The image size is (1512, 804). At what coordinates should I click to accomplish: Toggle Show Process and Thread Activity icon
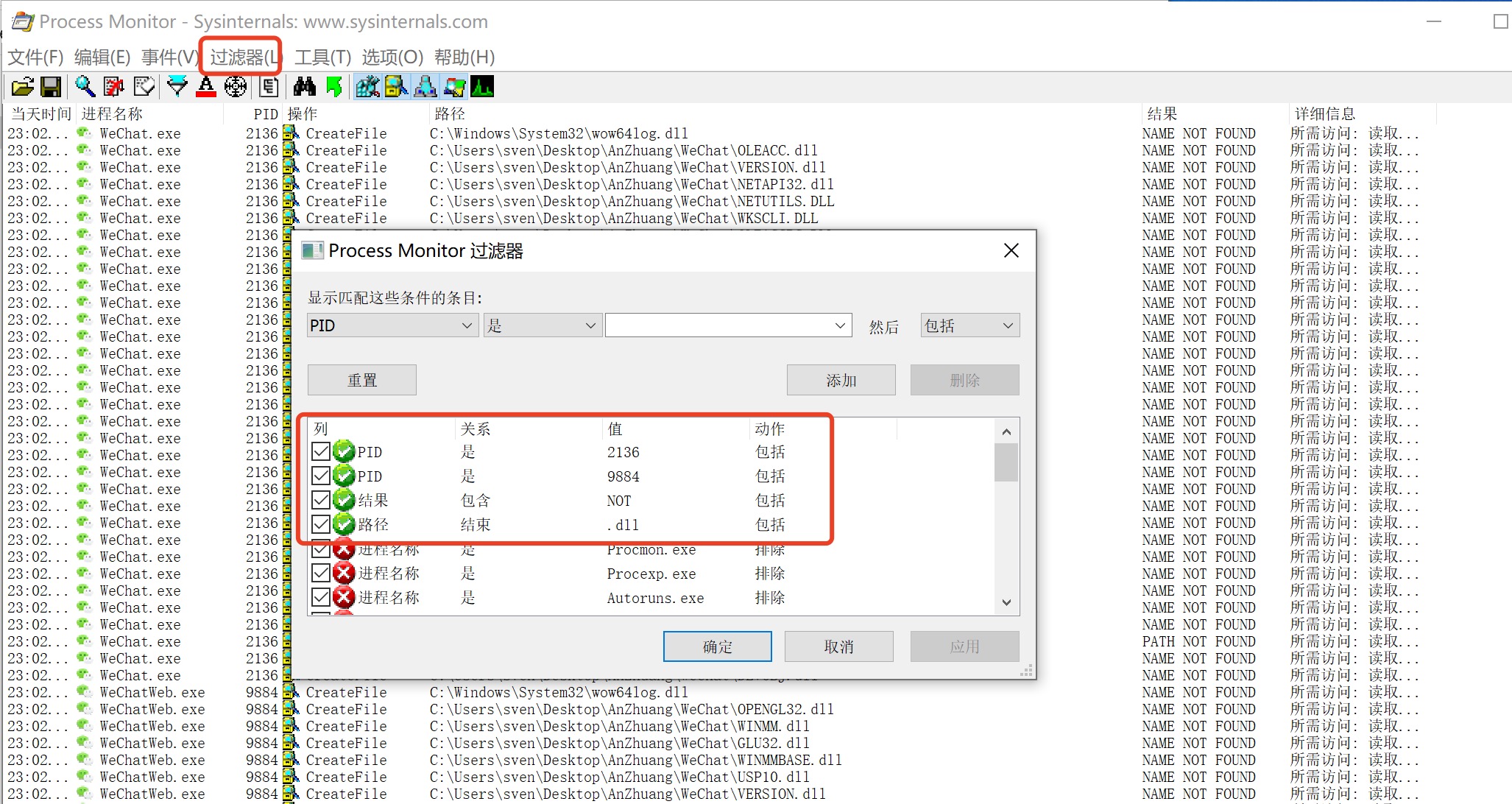tap(453, 87)
